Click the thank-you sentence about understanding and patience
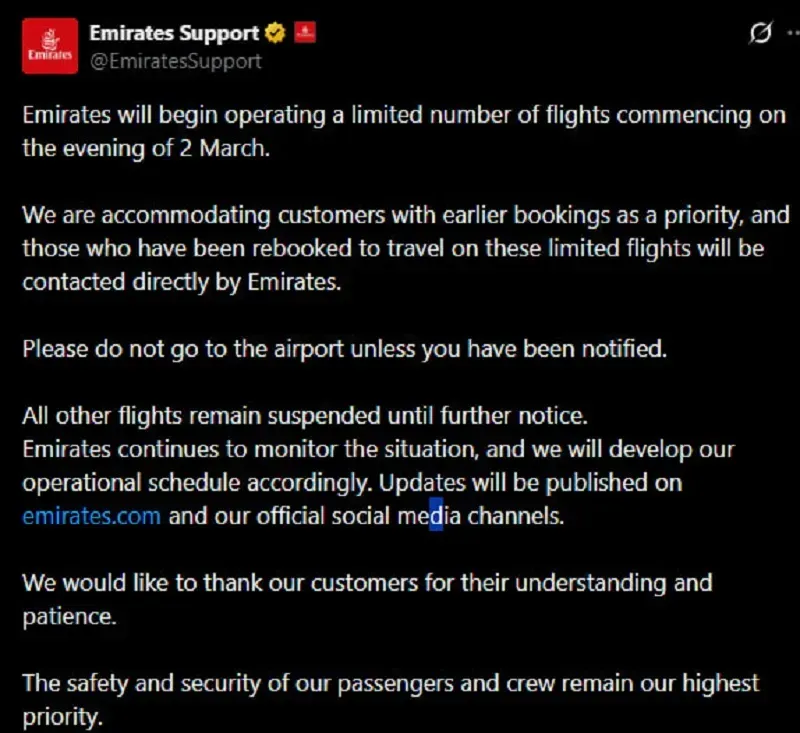 pos(366,584)
